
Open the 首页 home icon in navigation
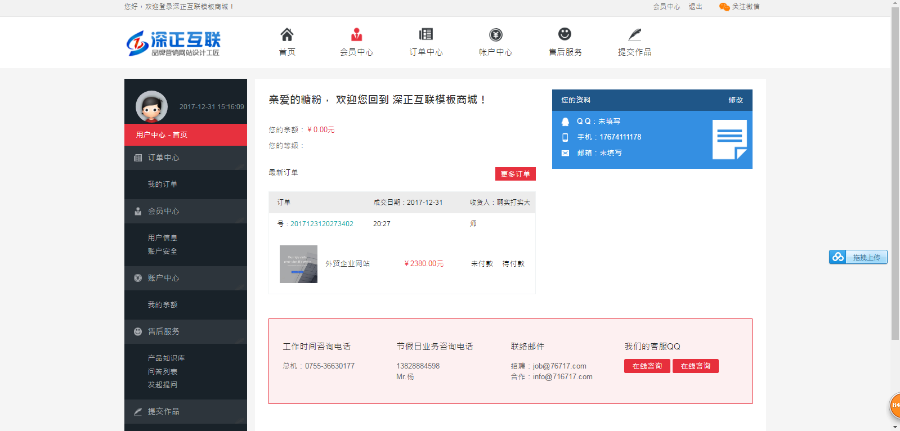click(x=287, y=34)
